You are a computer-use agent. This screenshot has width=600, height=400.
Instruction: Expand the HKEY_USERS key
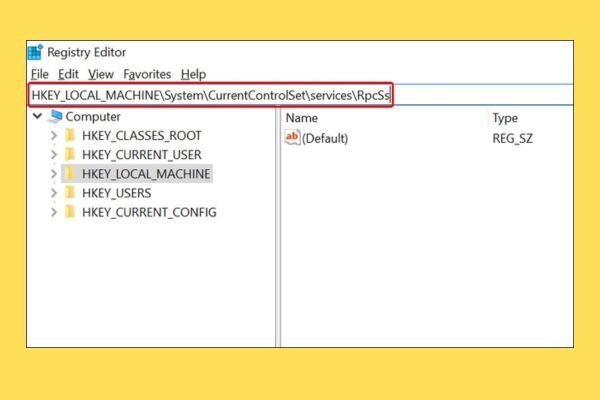[54, 193]
